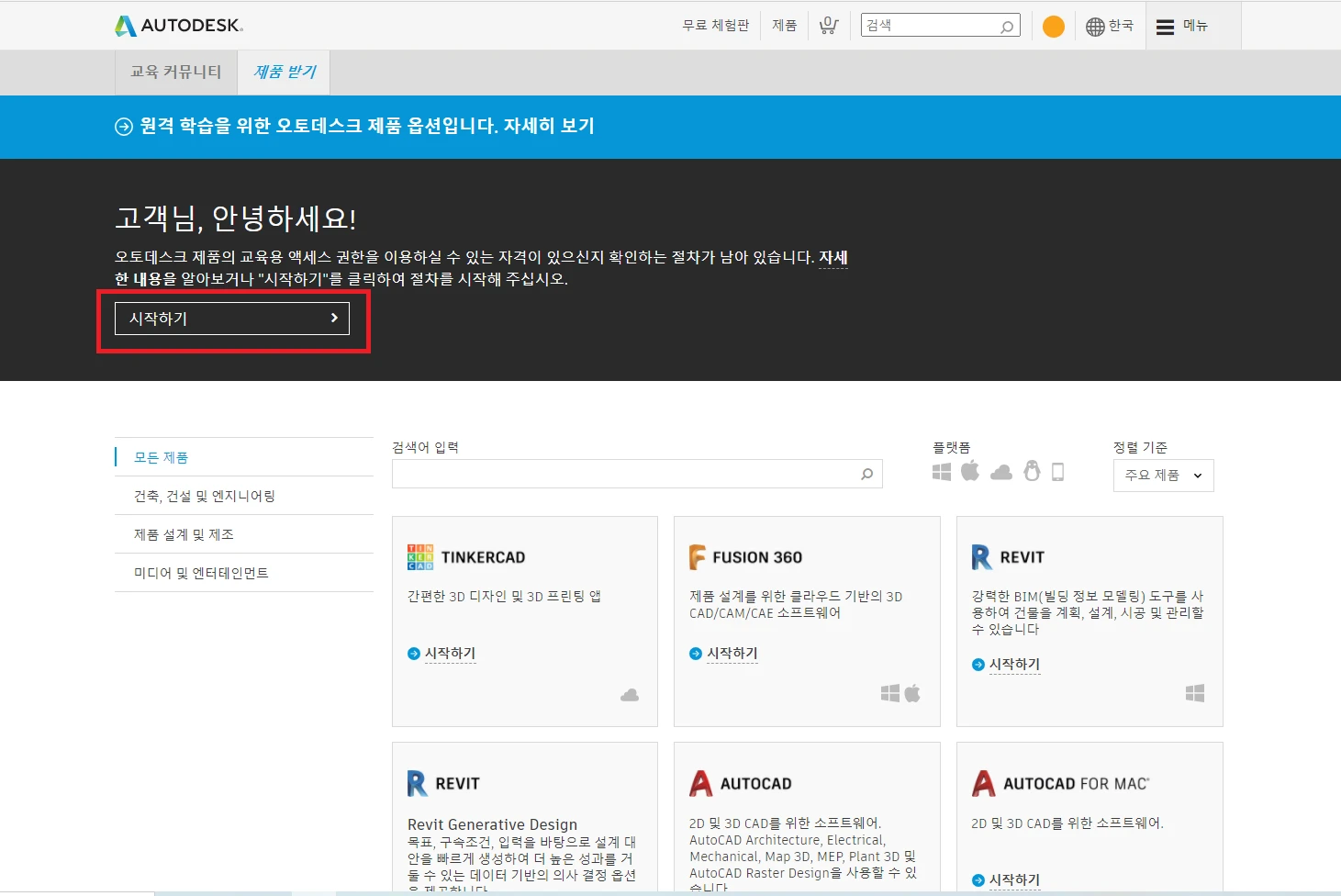Click the Revit Generative Design subtitle

pyautogui.click(x=492, y=824)
